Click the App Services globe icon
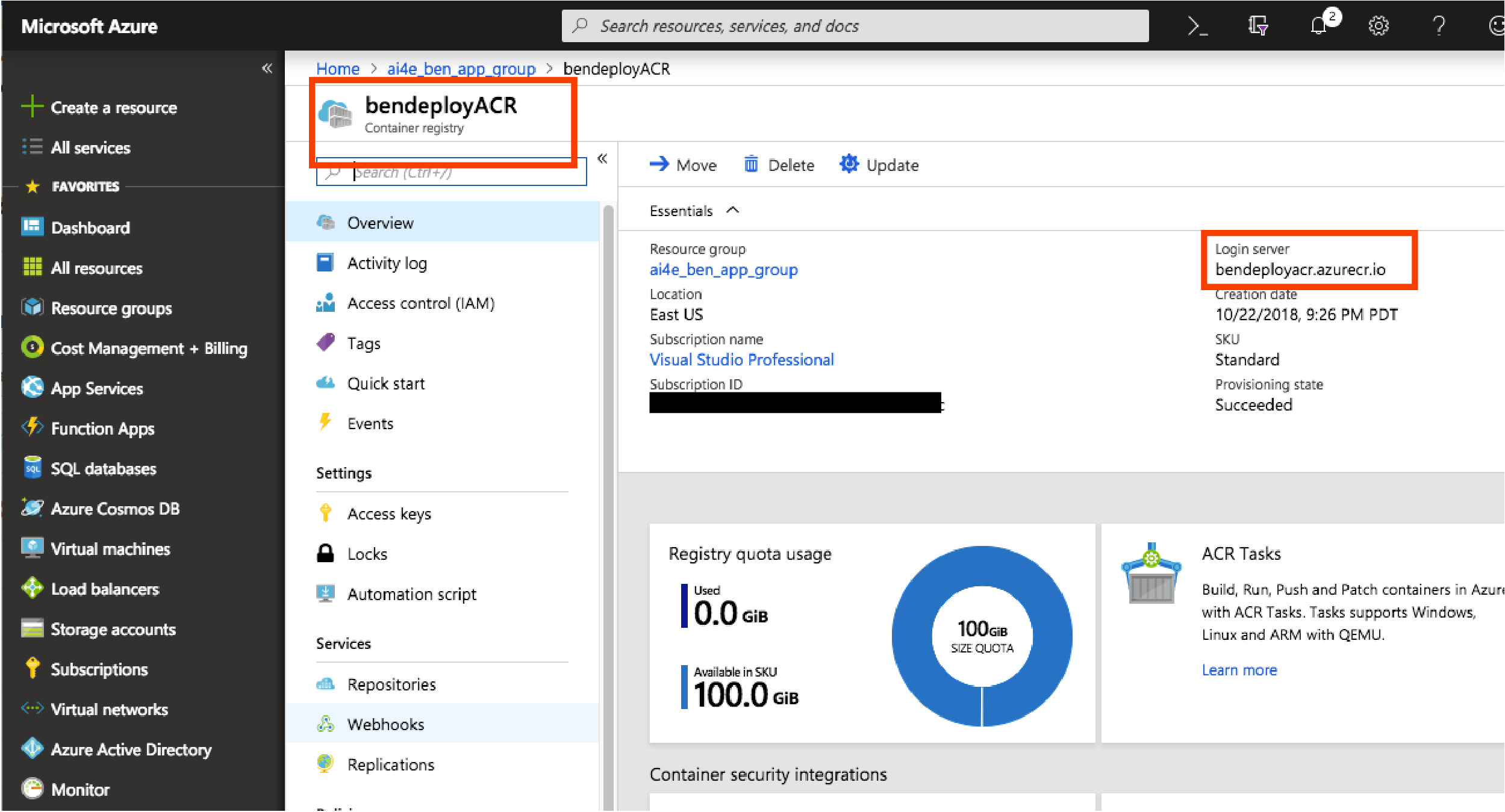Screen dimensions: 1505x812 click(x=33, y=387)
